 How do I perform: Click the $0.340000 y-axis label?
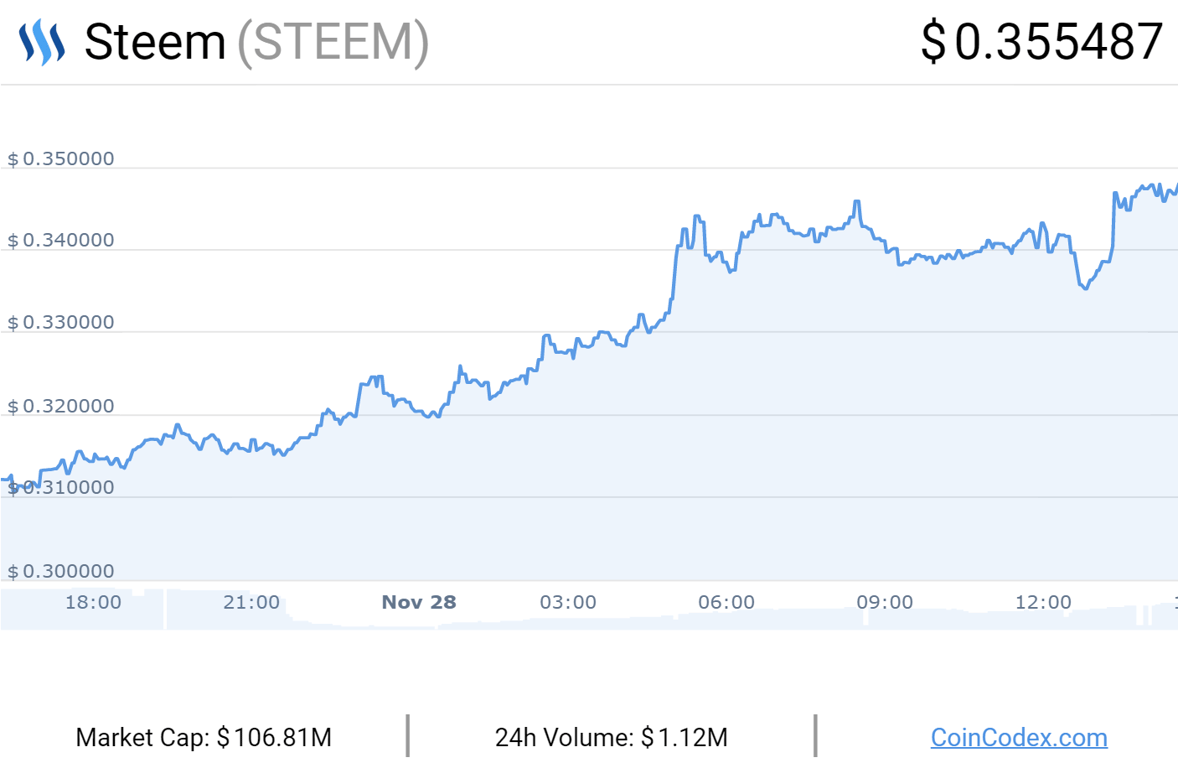coord(61,240)
